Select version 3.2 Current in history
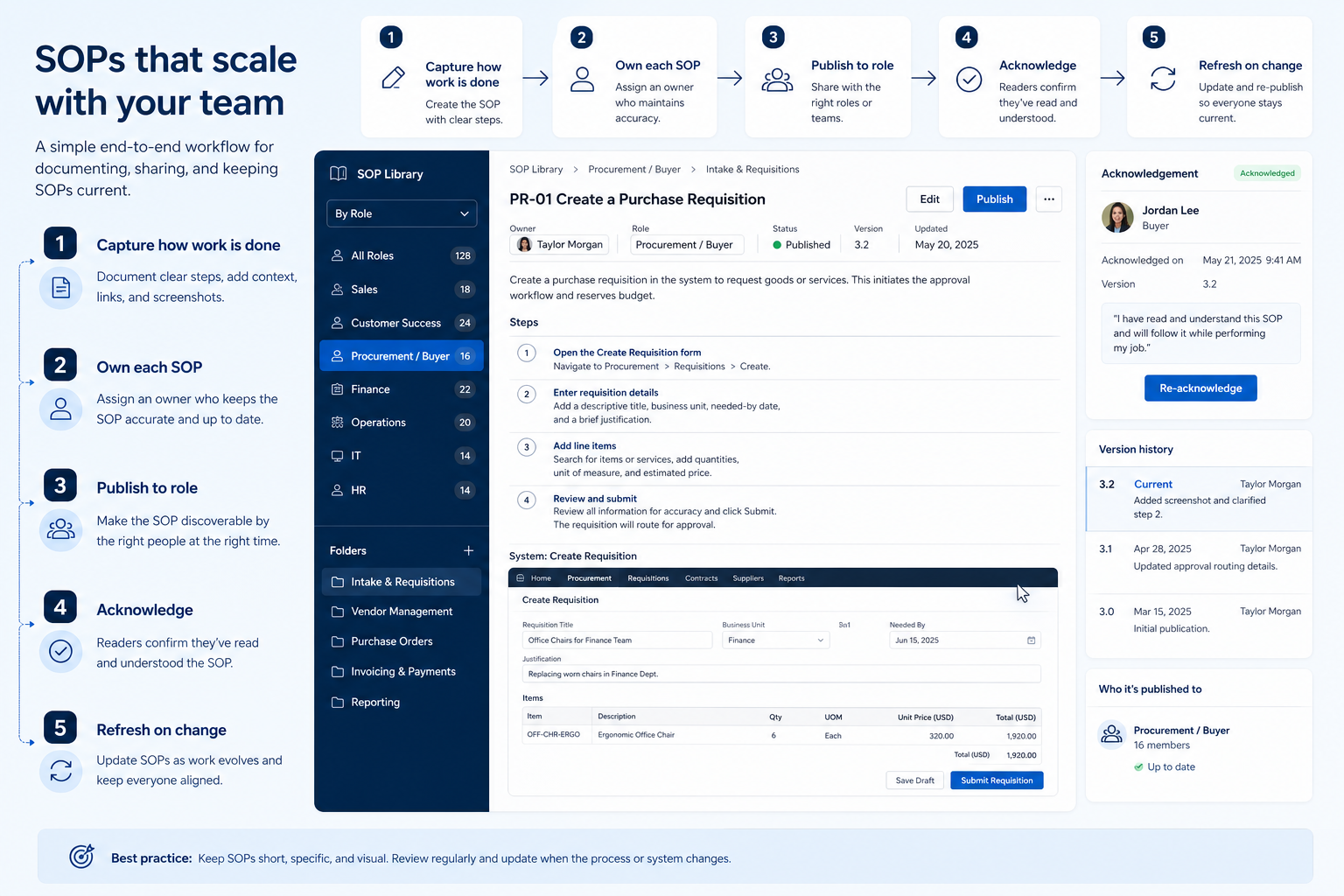Viewport: 1344px width, 896px height. coord(1199,499)
